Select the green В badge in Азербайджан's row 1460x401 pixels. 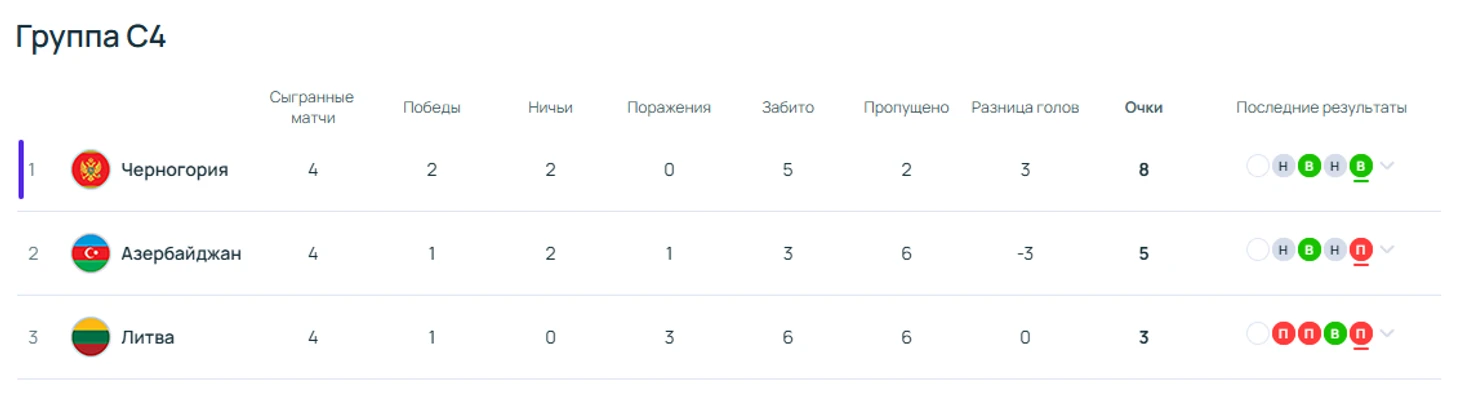click(1308, 250)
